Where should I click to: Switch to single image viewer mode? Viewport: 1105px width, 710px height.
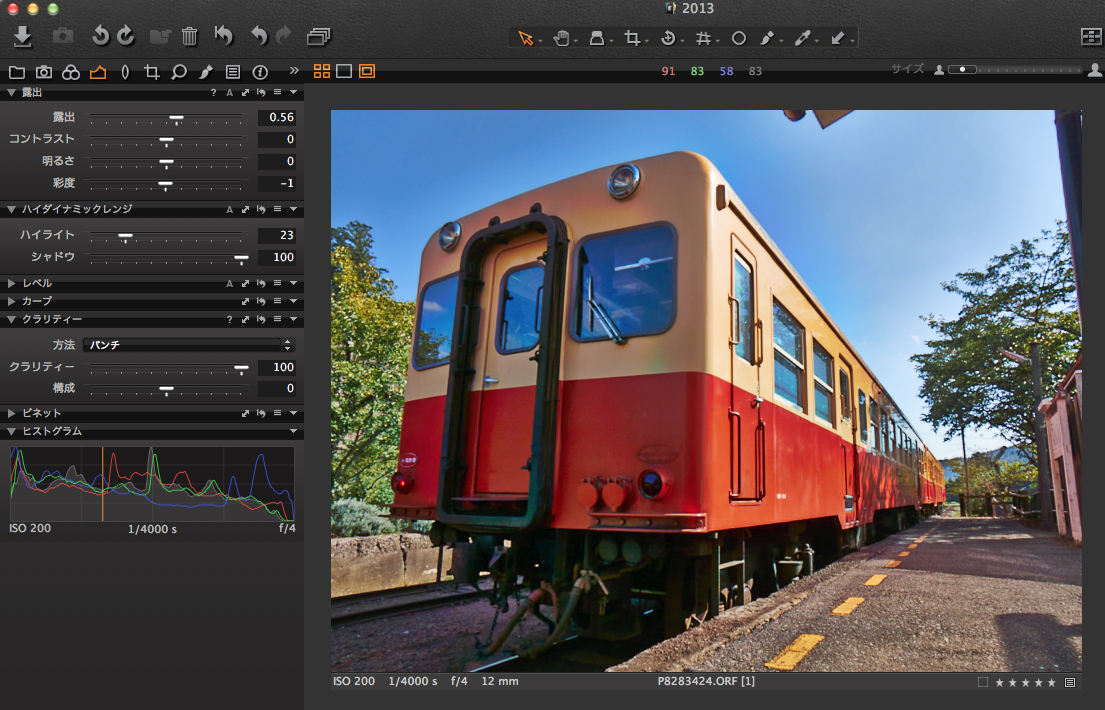[x=344, y=71]
